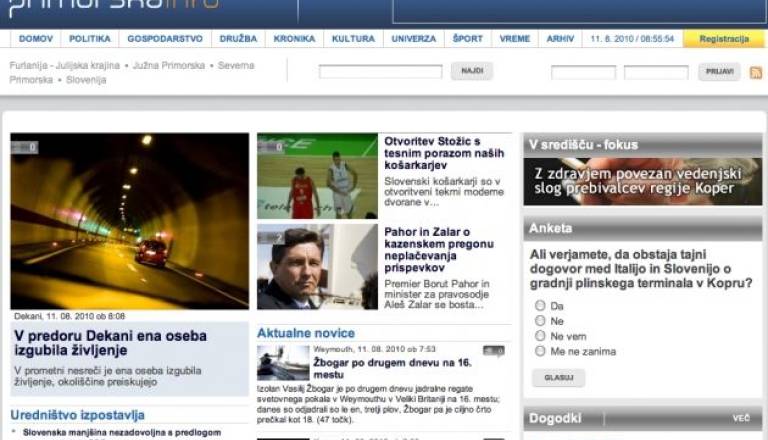Open comment bubble beside Žbogar article
Viewport: 768px width, 440px height.
click(x=493, y=351)
